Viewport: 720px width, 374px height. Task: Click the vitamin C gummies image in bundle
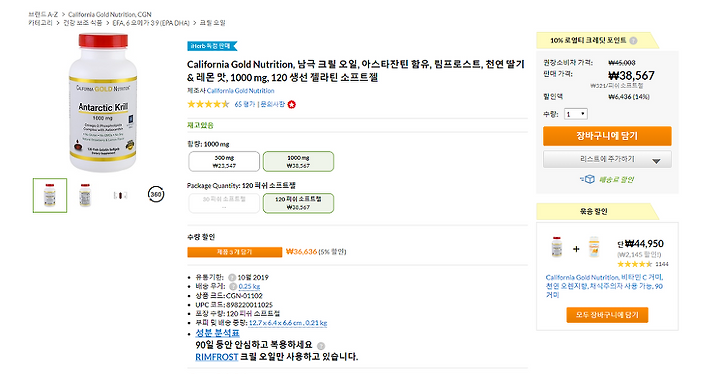coord(594,247)
